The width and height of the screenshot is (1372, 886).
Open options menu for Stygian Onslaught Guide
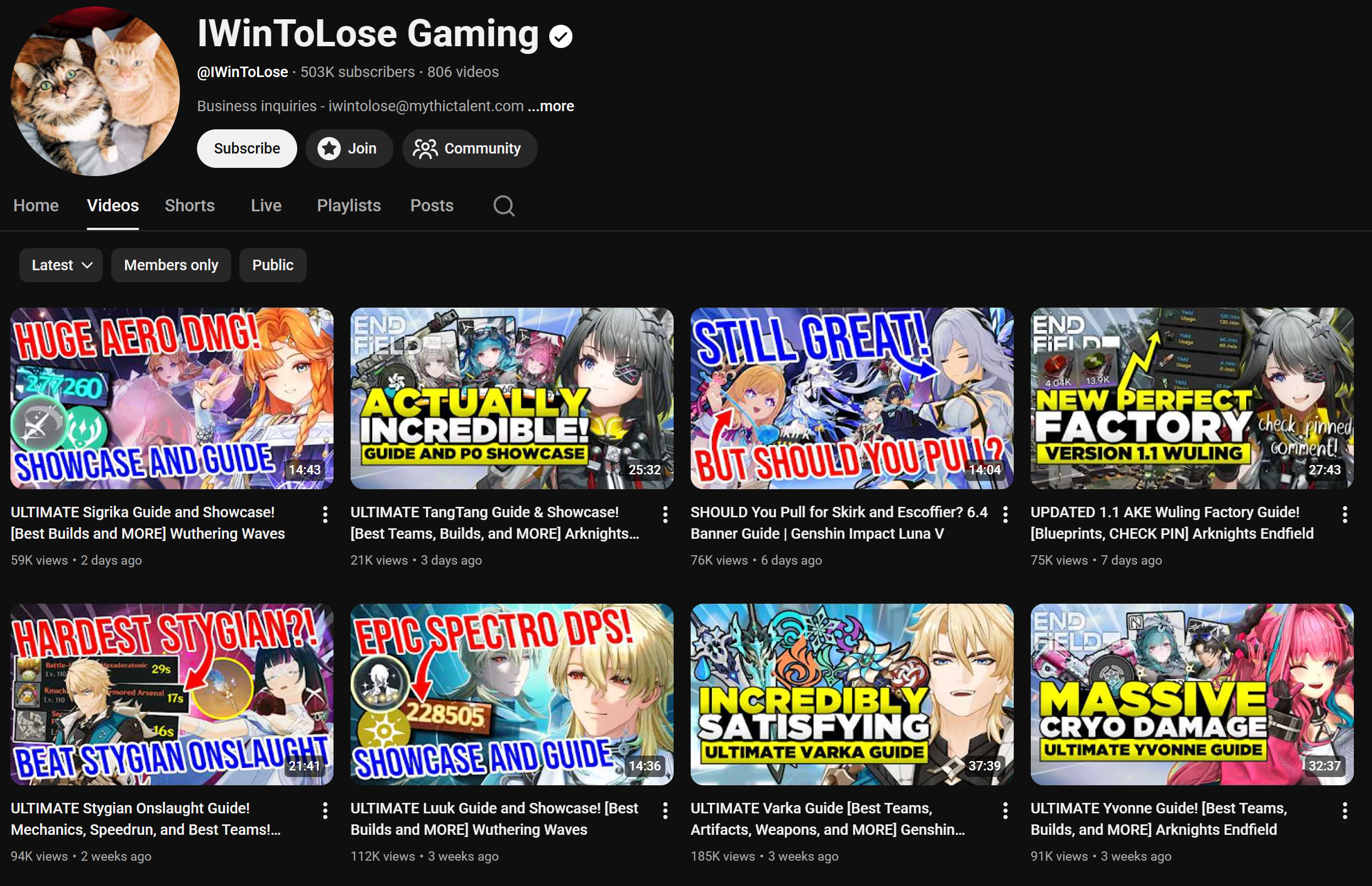325,811
